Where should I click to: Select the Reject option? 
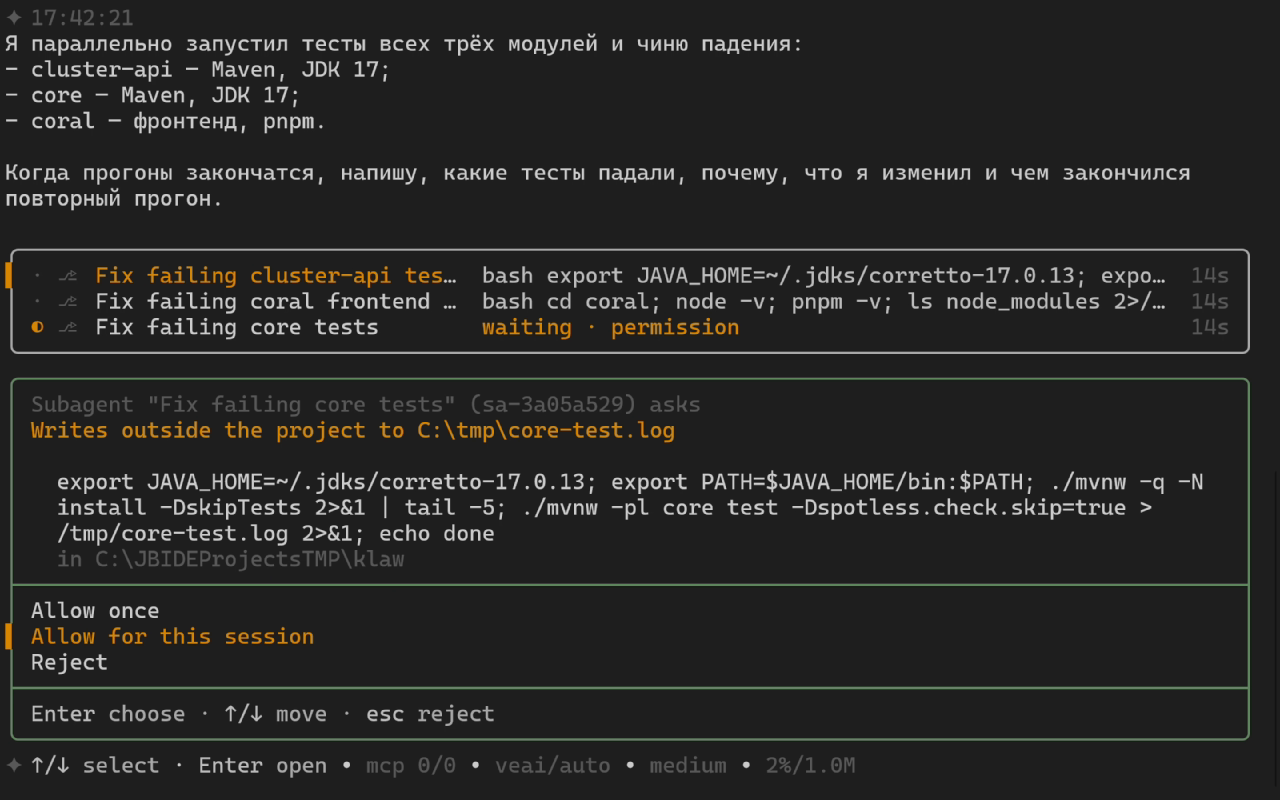[69, 663]
